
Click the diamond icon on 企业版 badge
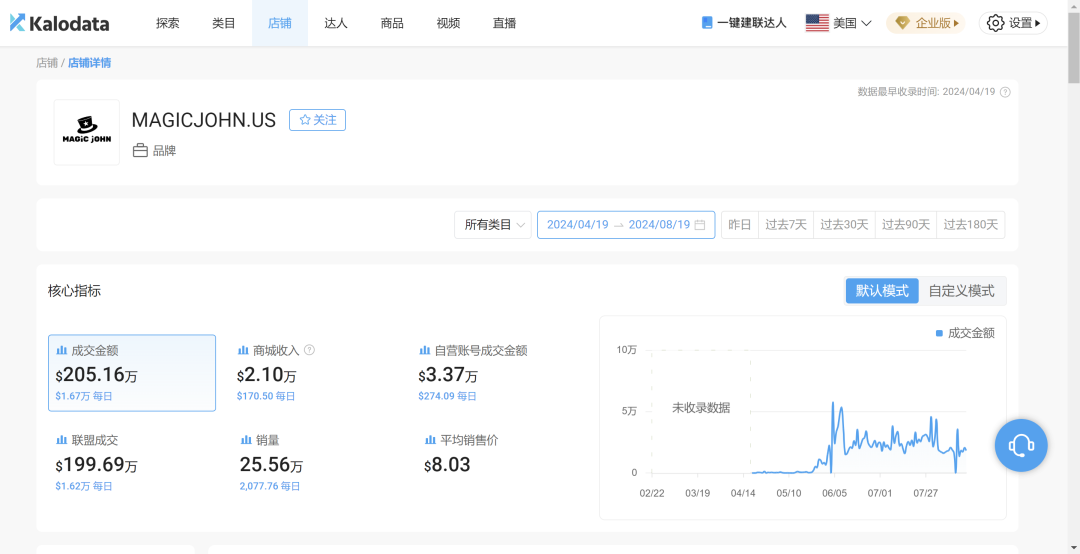pos(902,23)
